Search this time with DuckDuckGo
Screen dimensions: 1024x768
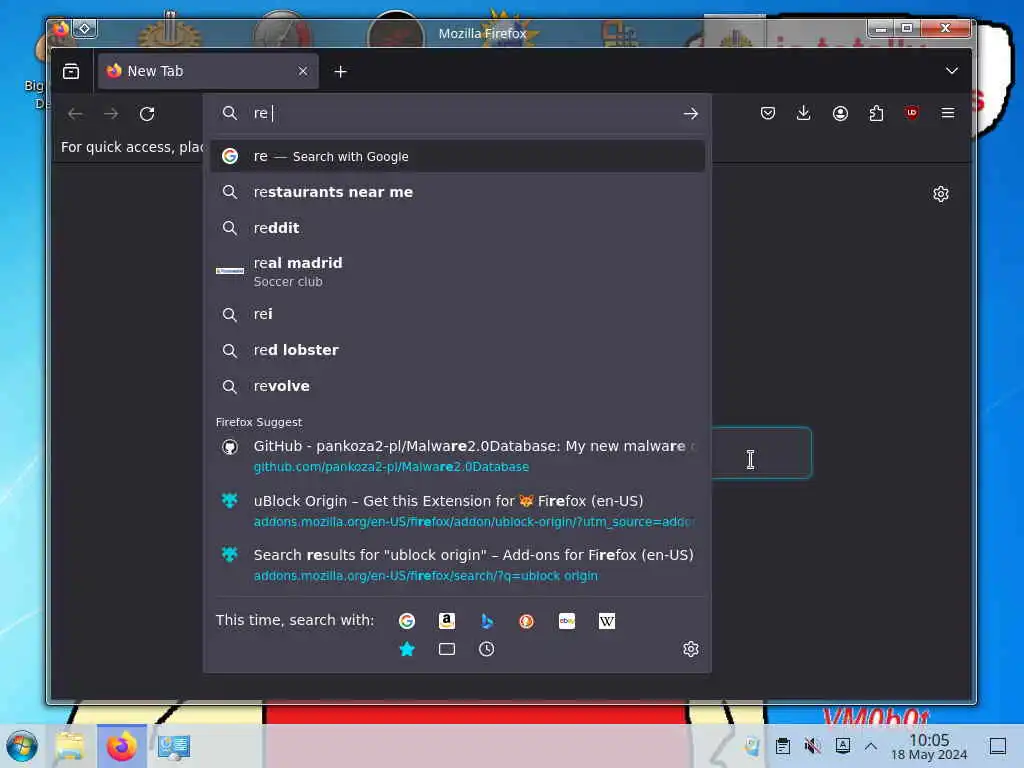[x=526, y=620]
